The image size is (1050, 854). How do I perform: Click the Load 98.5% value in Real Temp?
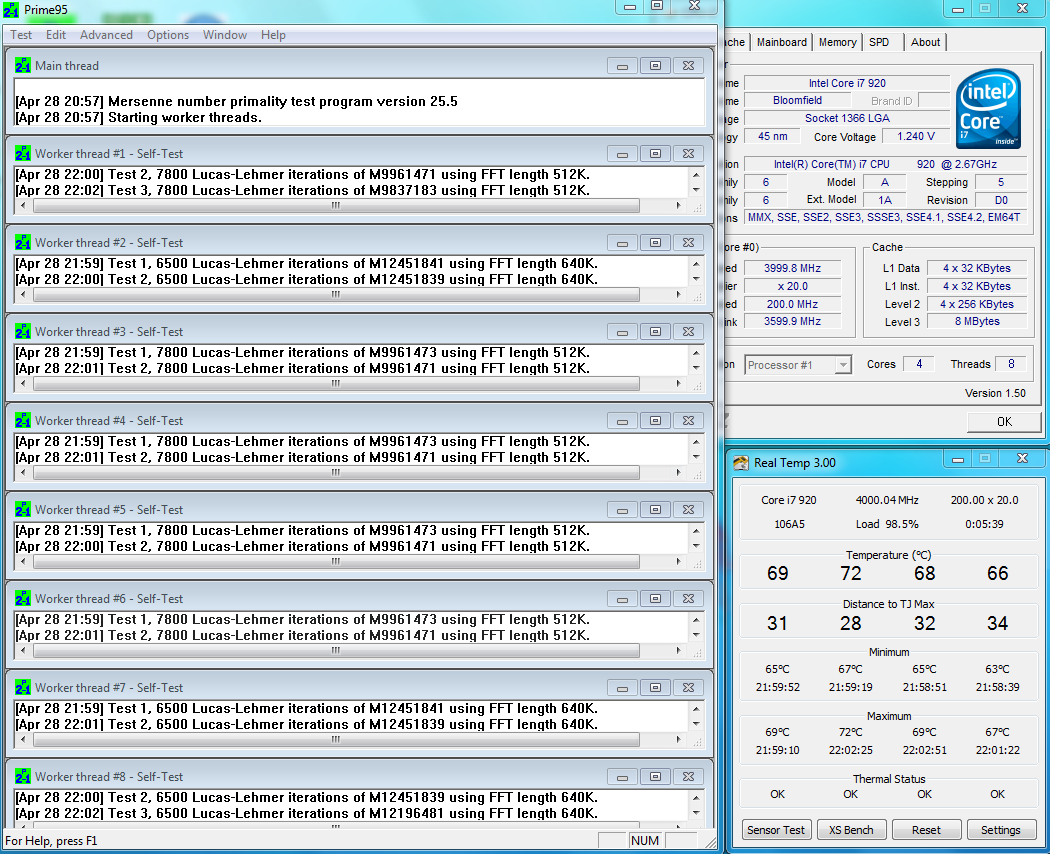point(887,524)
